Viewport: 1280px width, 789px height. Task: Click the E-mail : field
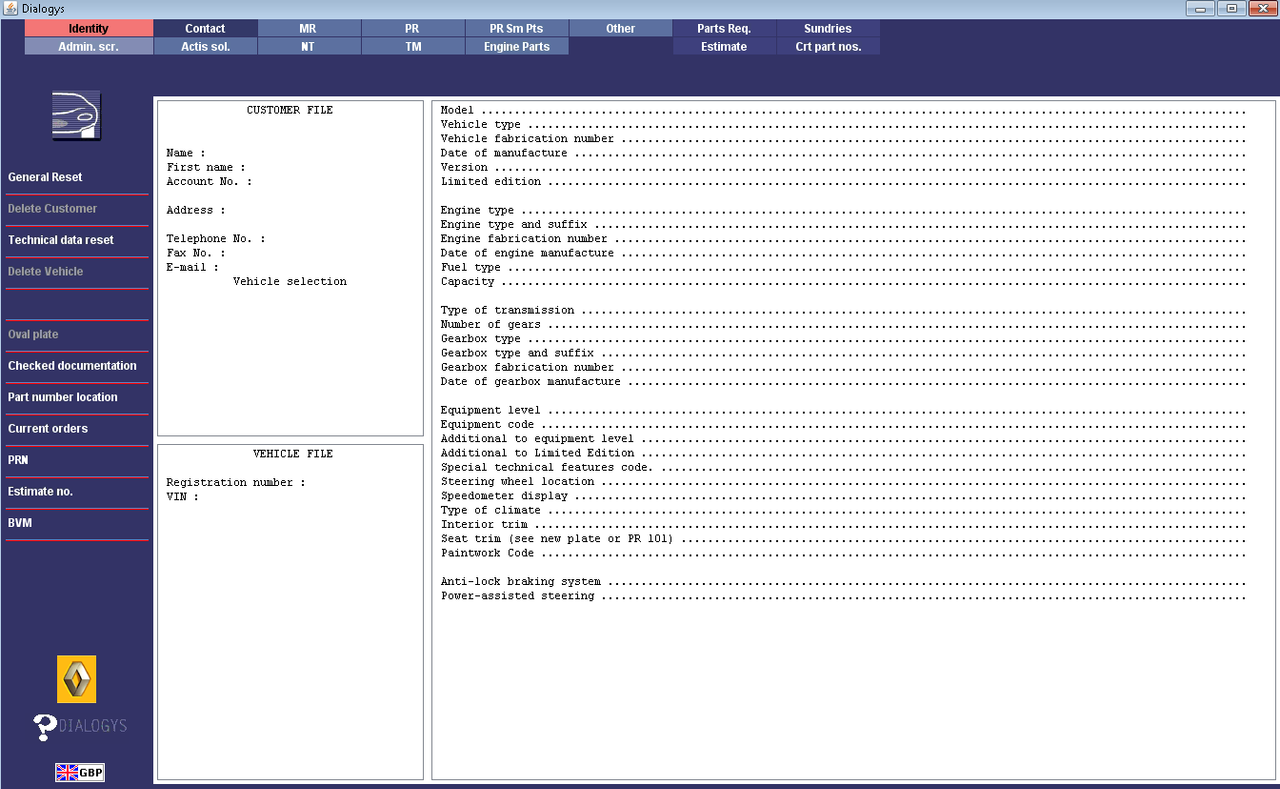193,267
